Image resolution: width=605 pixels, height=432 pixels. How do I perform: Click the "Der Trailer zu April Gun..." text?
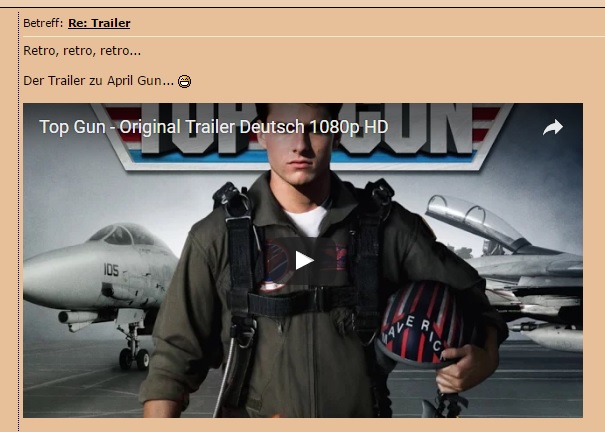point(98,81)
